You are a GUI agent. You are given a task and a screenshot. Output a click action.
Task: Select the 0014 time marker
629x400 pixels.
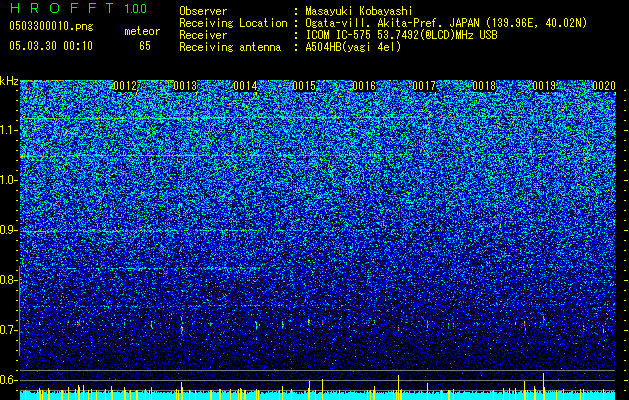click(x=245, y=86)
